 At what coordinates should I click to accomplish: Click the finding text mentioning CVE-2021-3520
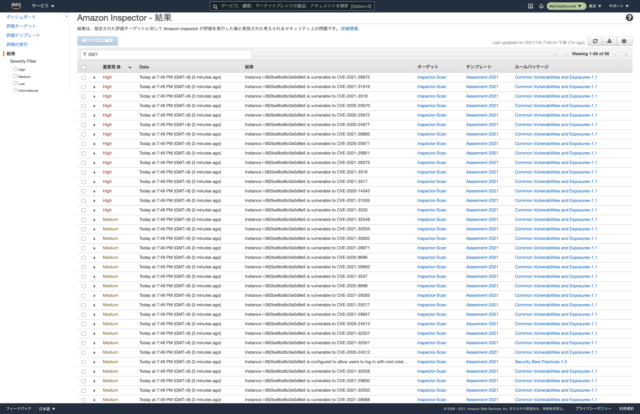(x=306, y=210)
